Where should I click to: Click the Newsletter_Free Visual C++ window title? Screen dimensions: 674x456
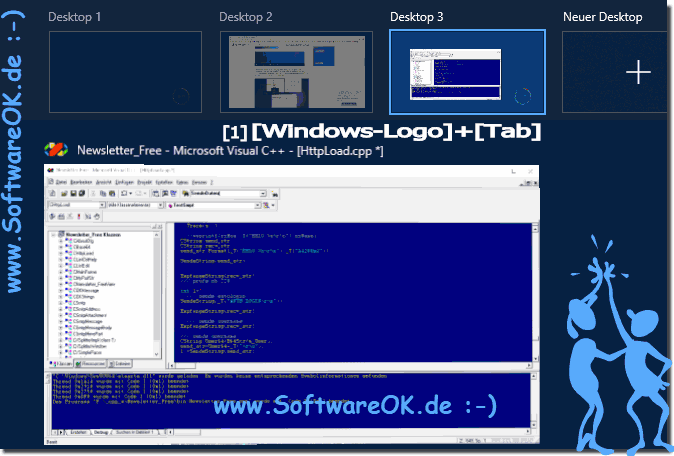tap(230, 151)
